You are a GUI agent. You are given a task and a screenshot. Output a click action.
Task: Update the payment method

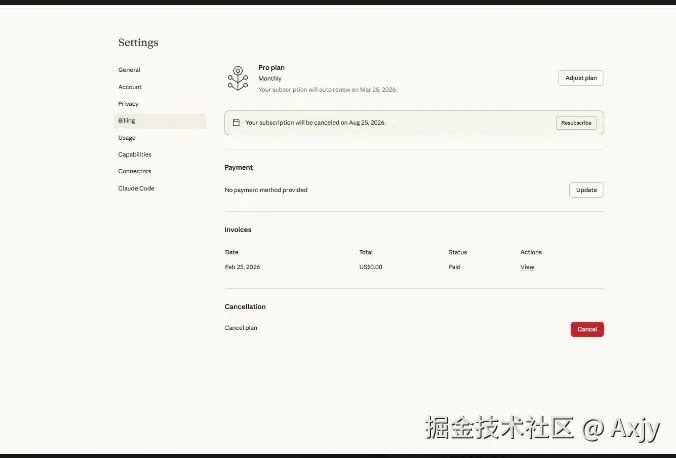(x=586, y=190)
